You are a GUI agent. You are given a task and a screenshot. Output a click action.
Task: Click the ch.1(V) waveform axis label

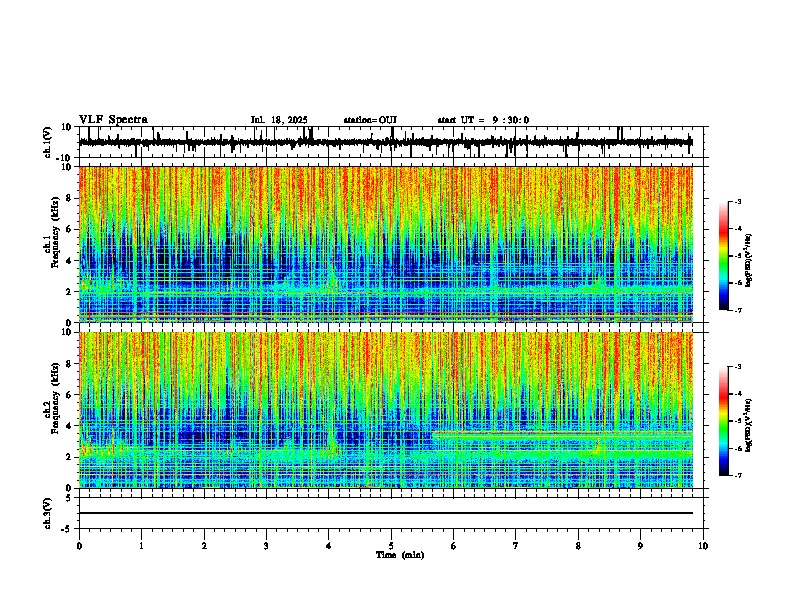[x=48, y=142]
